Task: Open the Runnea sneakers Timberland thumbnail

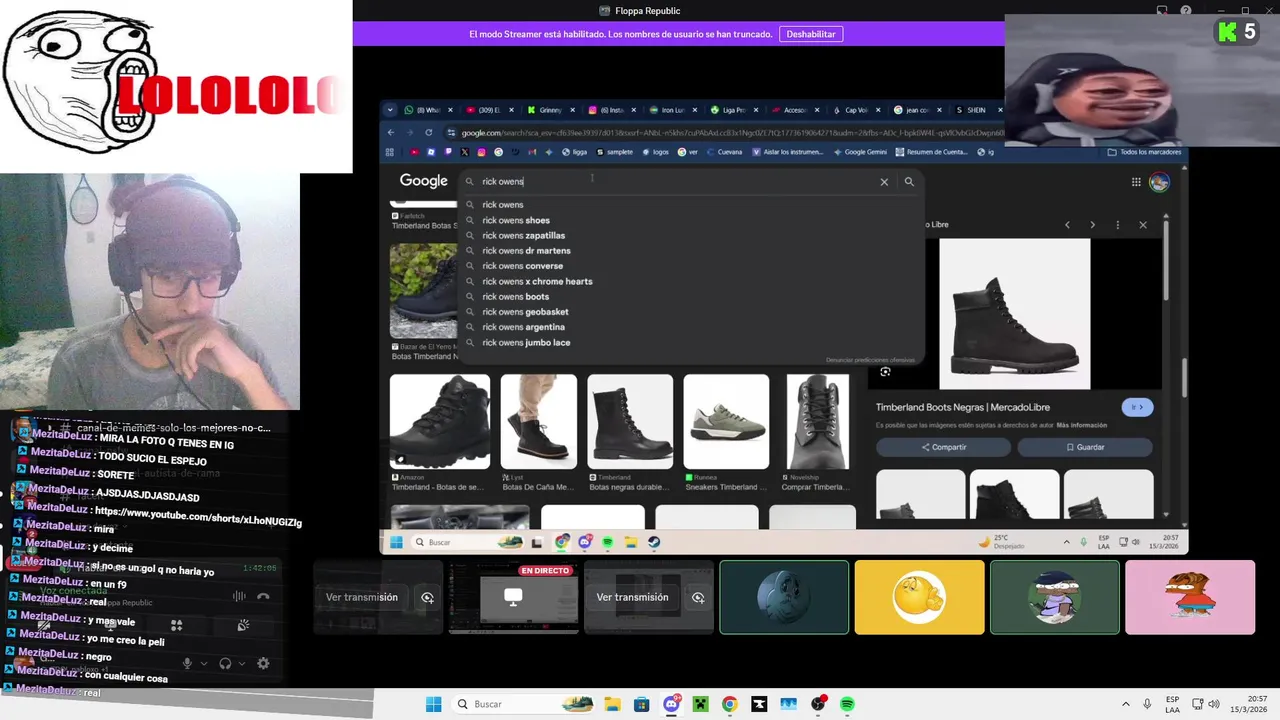Action: (726, 422)
